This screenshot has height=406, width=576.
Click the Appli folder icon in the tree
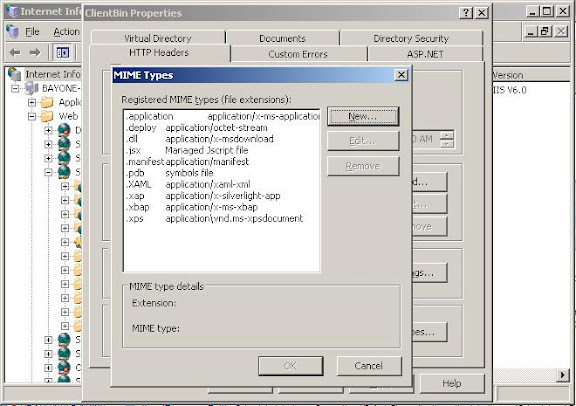click(x=47, y=102)
